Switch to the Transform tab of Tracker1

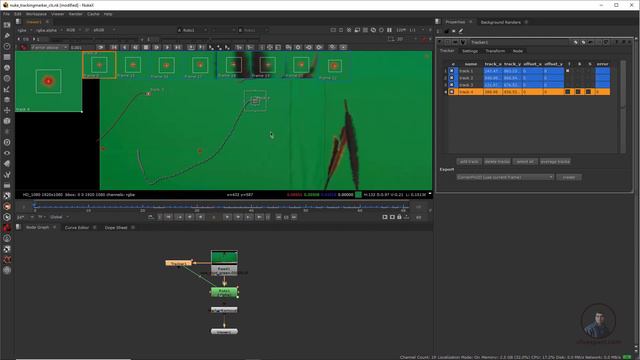click(495, 51)
